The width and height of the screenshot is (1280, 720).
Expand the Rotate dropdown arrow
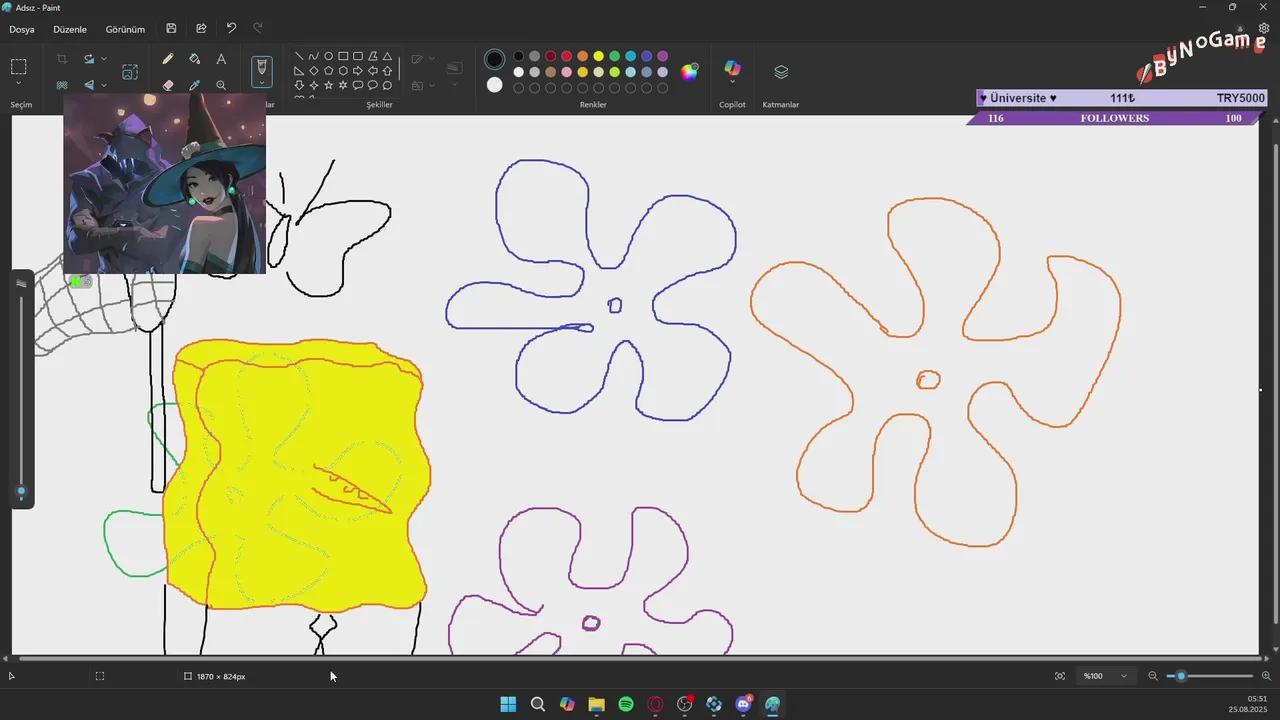tap(104, 59)
